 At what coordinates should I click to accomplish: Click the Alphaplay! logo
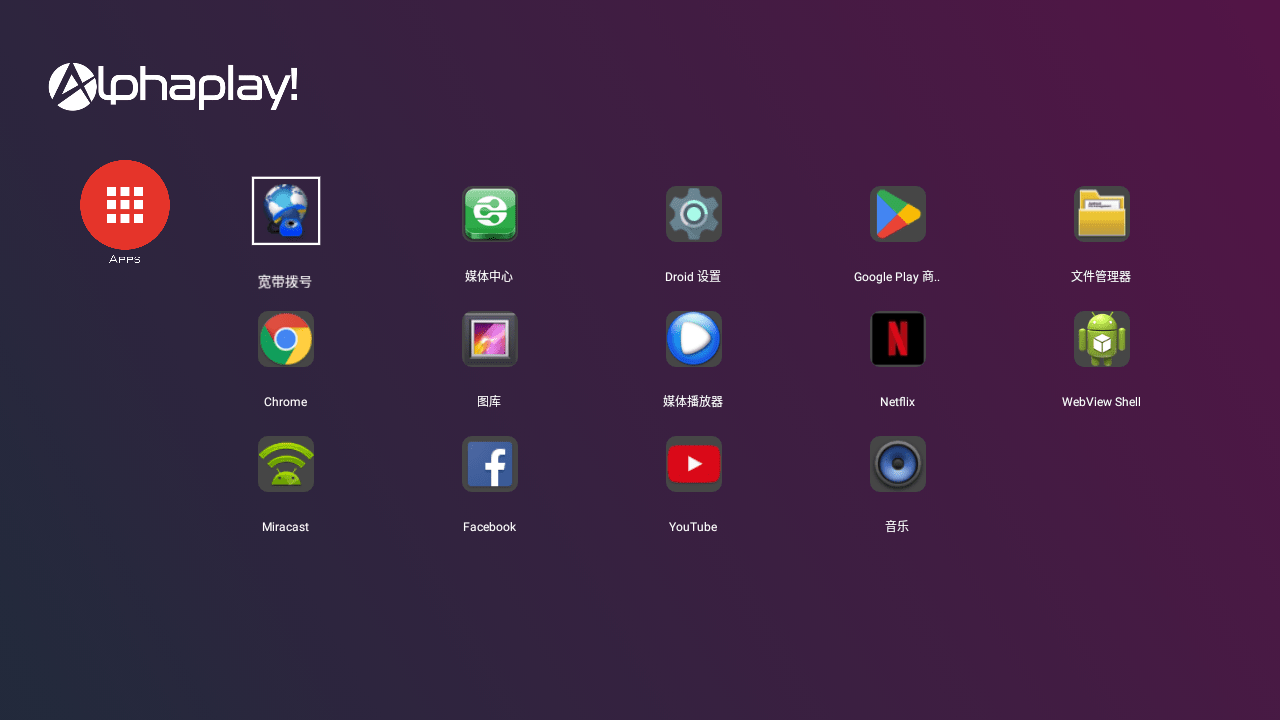tap(173, 87)
